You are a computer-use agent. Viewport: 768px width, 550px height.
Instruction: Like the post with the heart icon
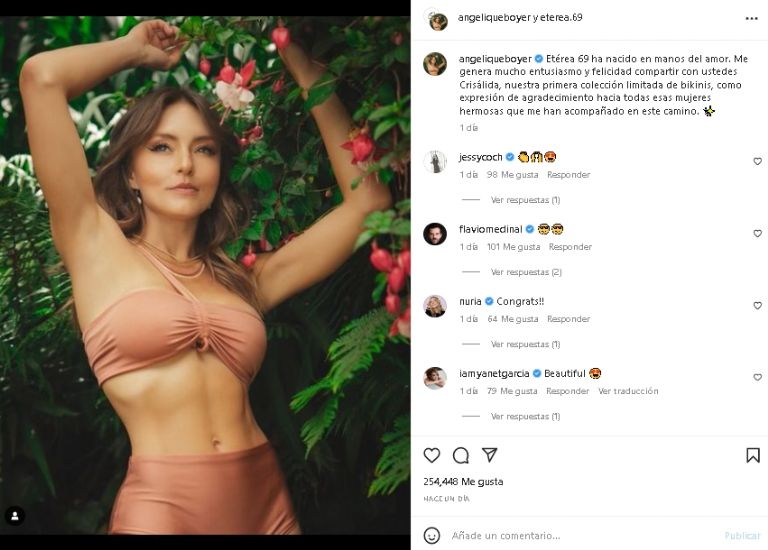432,455
